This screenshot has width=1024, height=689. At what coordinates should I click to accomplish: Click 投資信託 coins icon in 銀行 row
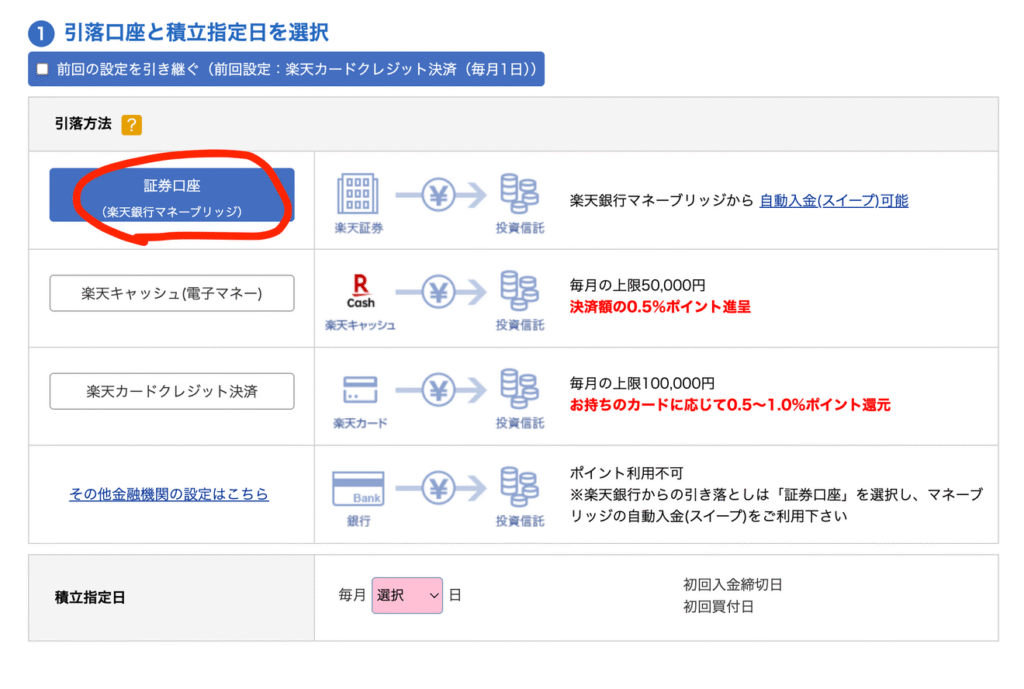point(519,487)
